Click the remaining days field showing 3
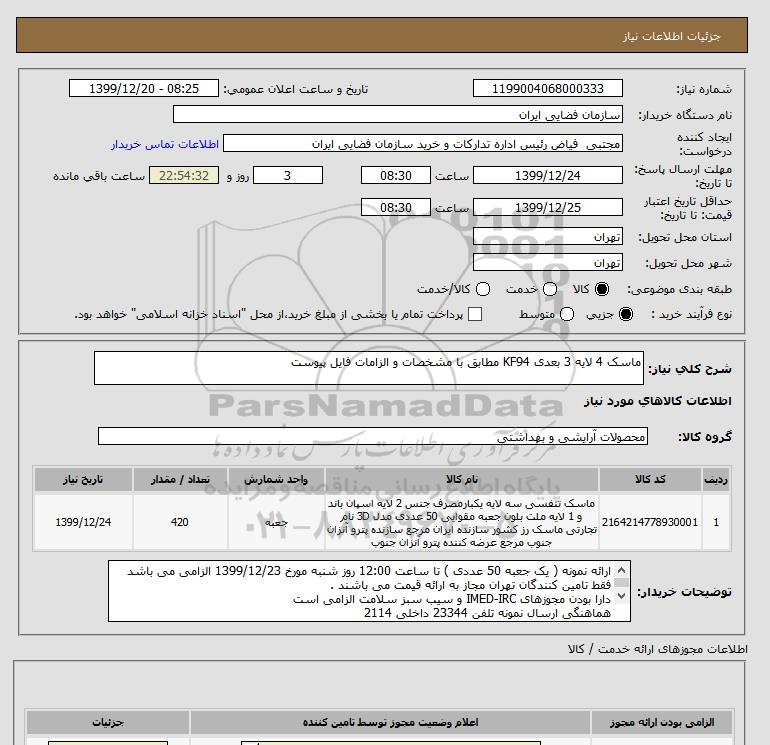This screenshot has height=745, width=770. pyautogui.click(x=288, y=175)
